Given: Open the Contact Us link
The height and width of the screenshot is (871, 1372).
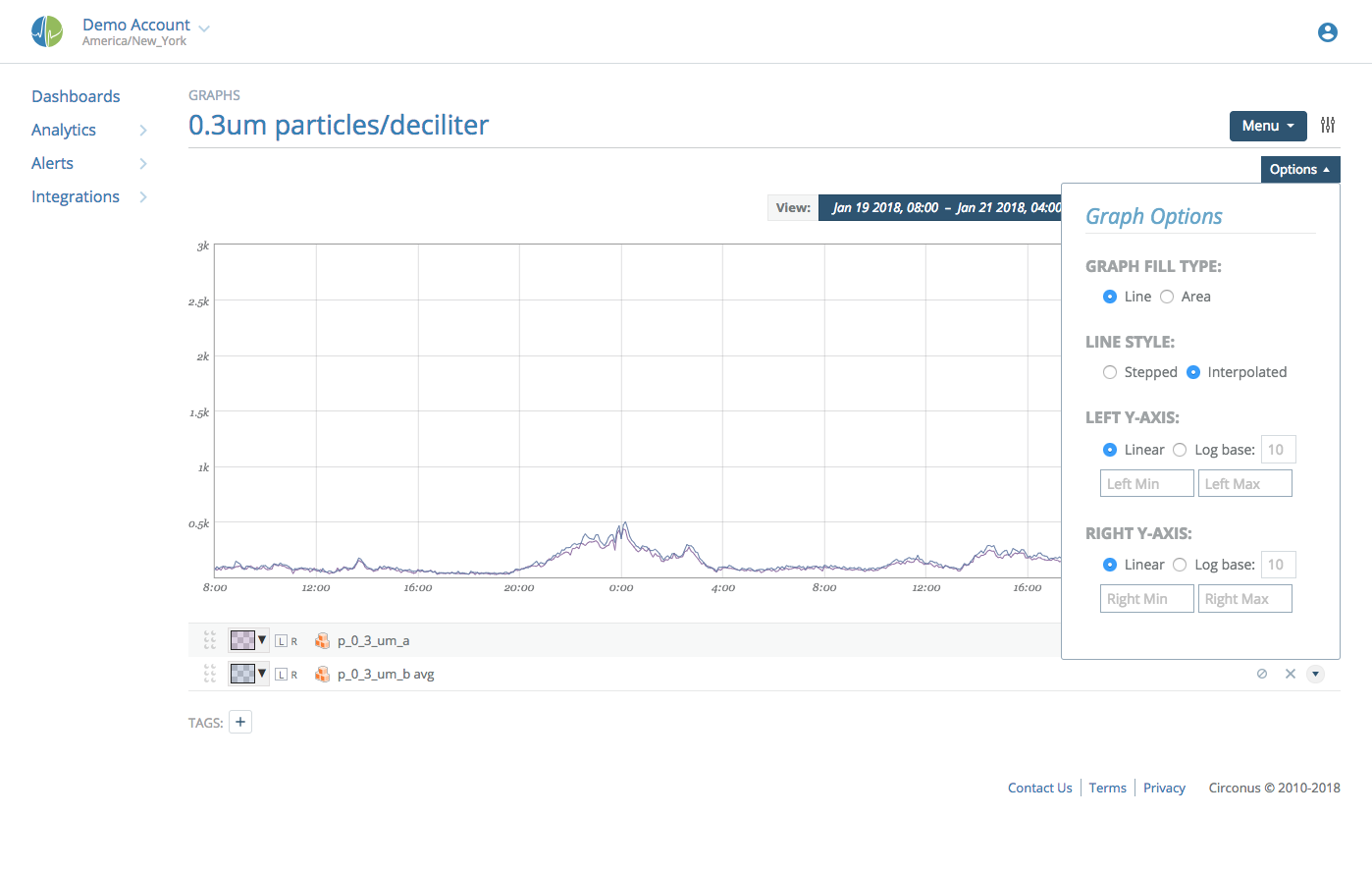Looking at the screenshot, I should [x=1039, y=788].
